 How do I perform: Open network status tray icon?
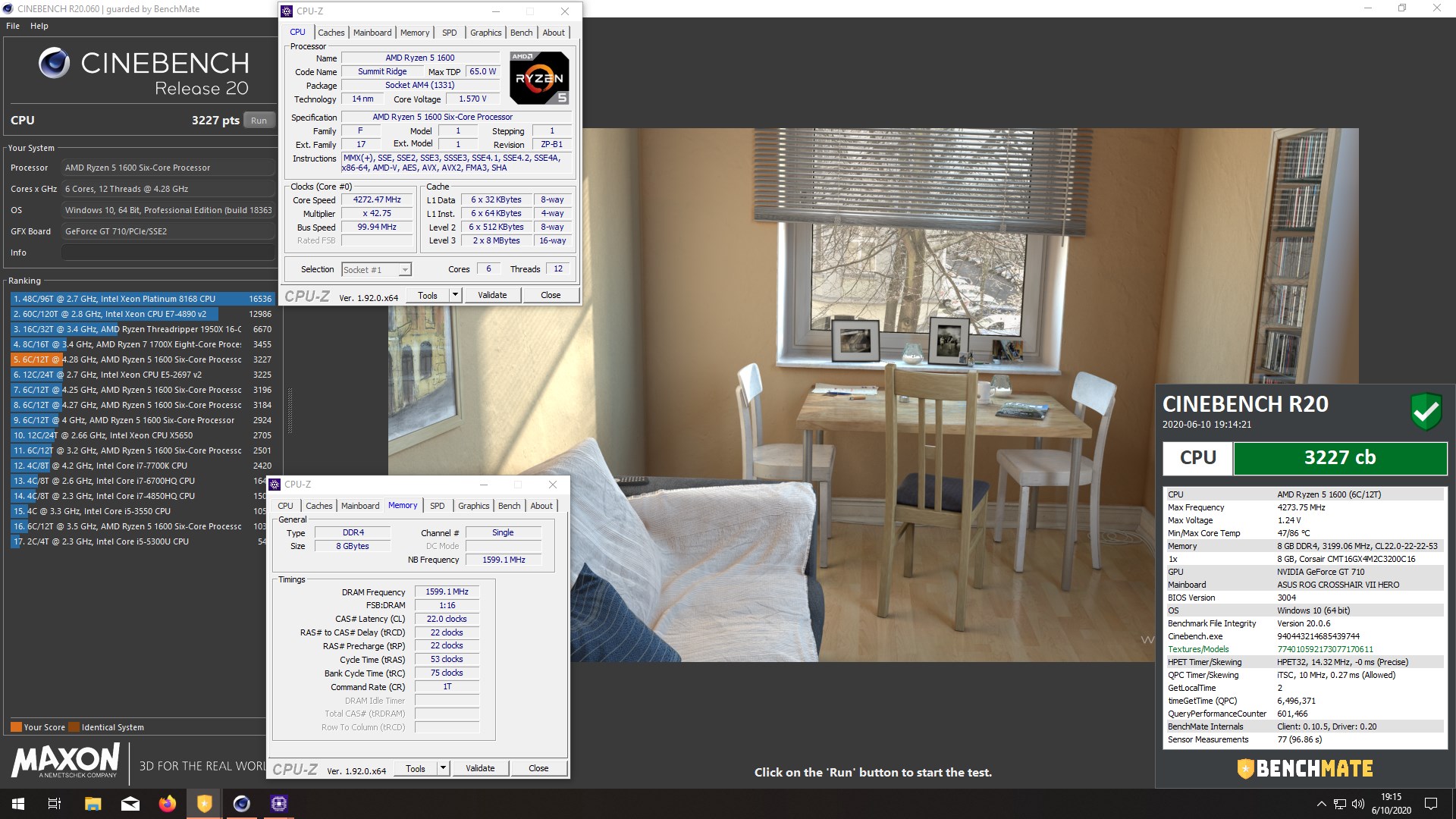tap(1340, 804)
